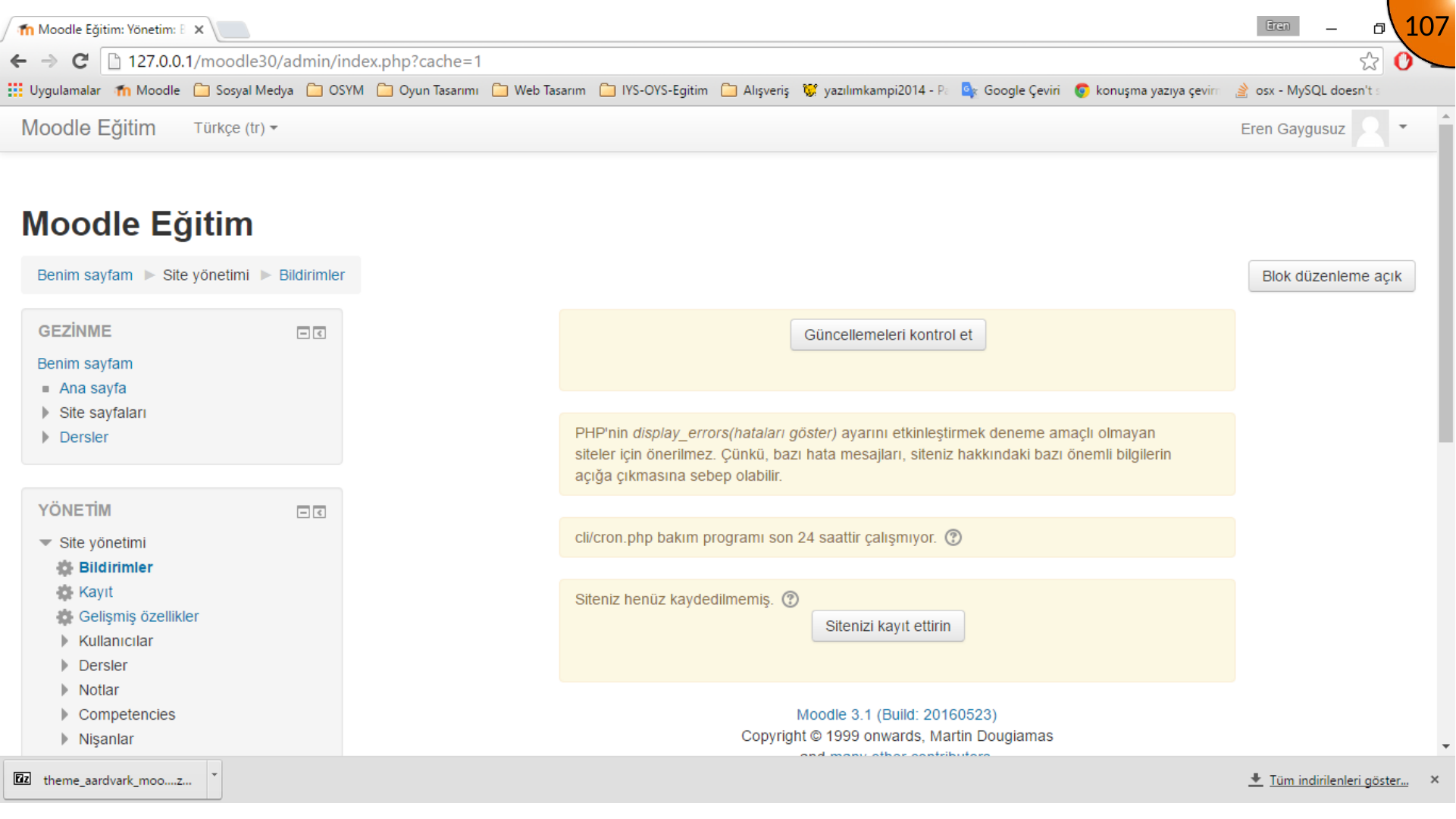The height and width of the screenshot is (819, 1456).
Task: Click the scrollbar down arrow
Action: [1446, 747]
